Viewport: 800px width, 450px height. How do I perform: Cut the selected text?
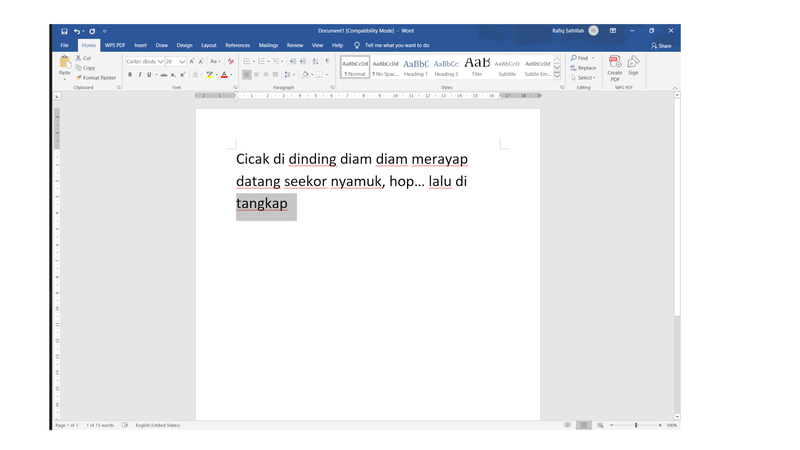pyautogui.click(x=83, y=58)
